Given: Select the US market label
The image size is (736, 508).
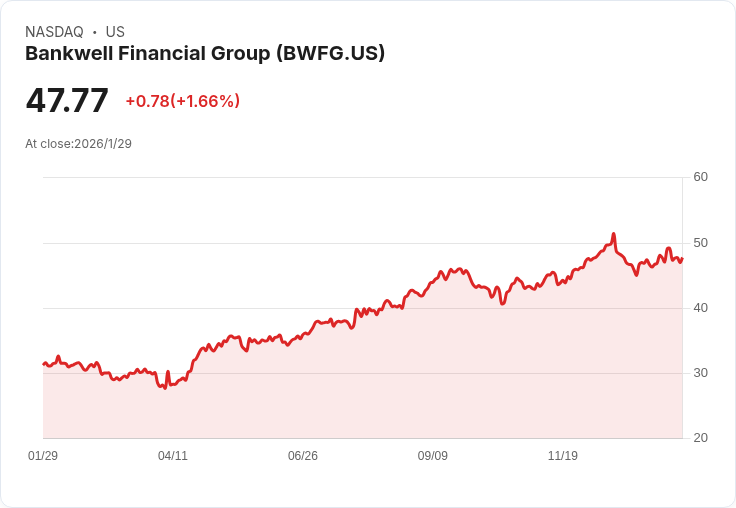Looking at the screenshot, I should click(x=115, y=32).
